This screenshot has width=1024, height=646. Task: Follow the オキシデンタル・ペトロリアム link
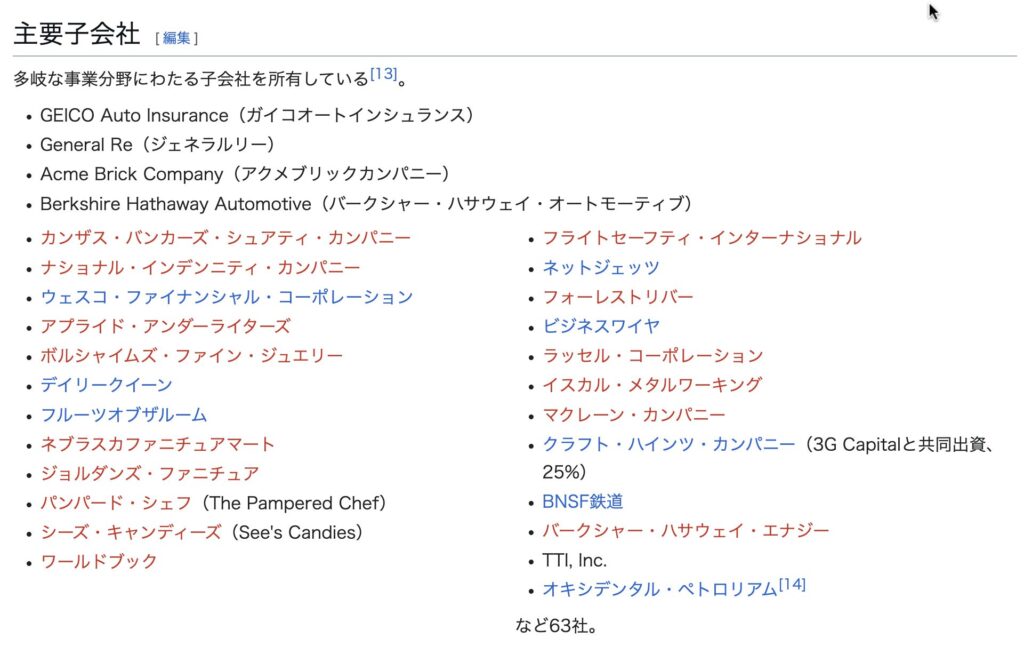pyautogui.click(x=660, y=589)
